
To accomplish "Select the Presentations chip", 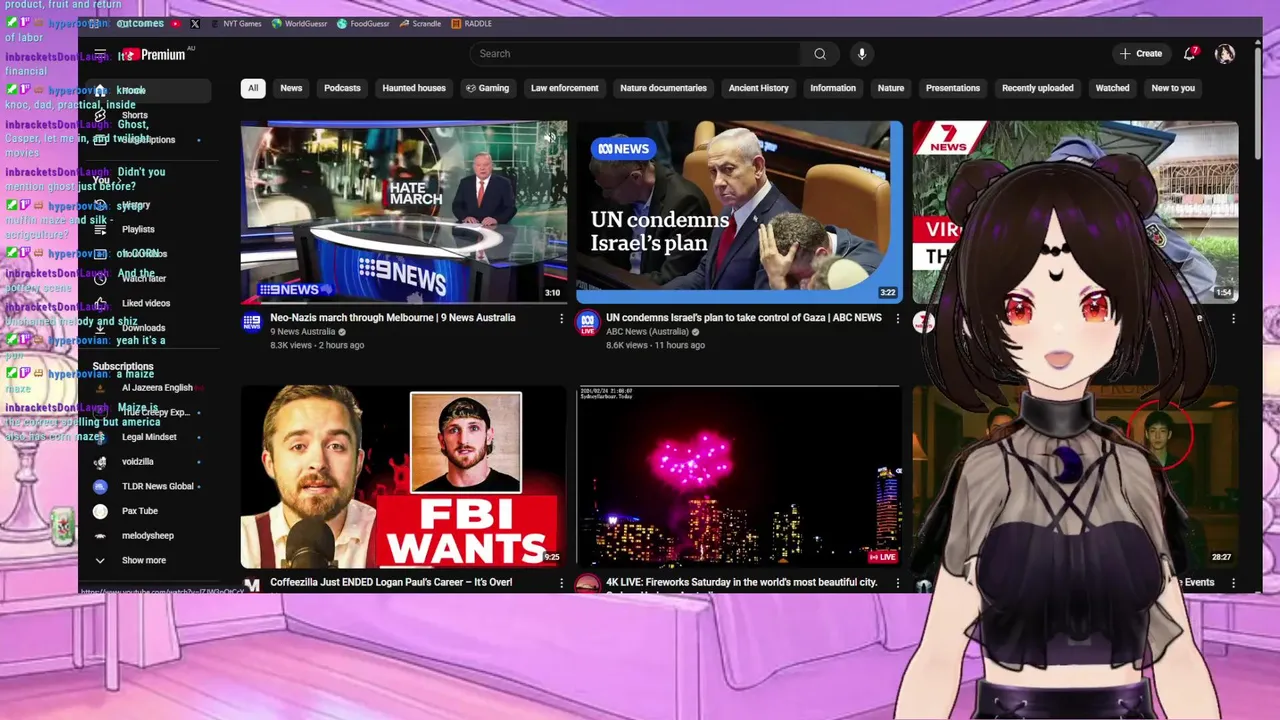I will pyautogui.click(x=953, y=88).
